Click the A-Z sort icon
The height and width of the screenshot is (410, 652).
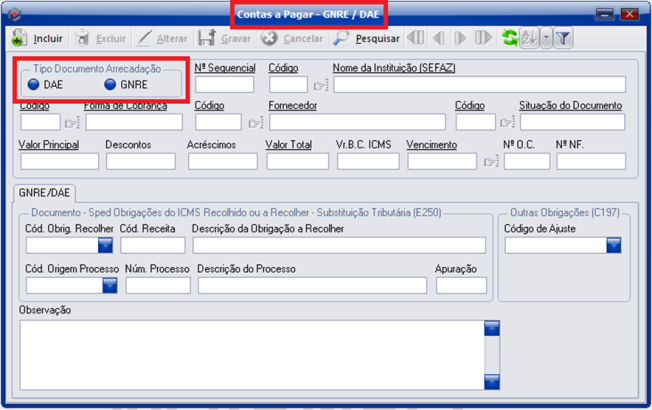(x=530, y=39)
